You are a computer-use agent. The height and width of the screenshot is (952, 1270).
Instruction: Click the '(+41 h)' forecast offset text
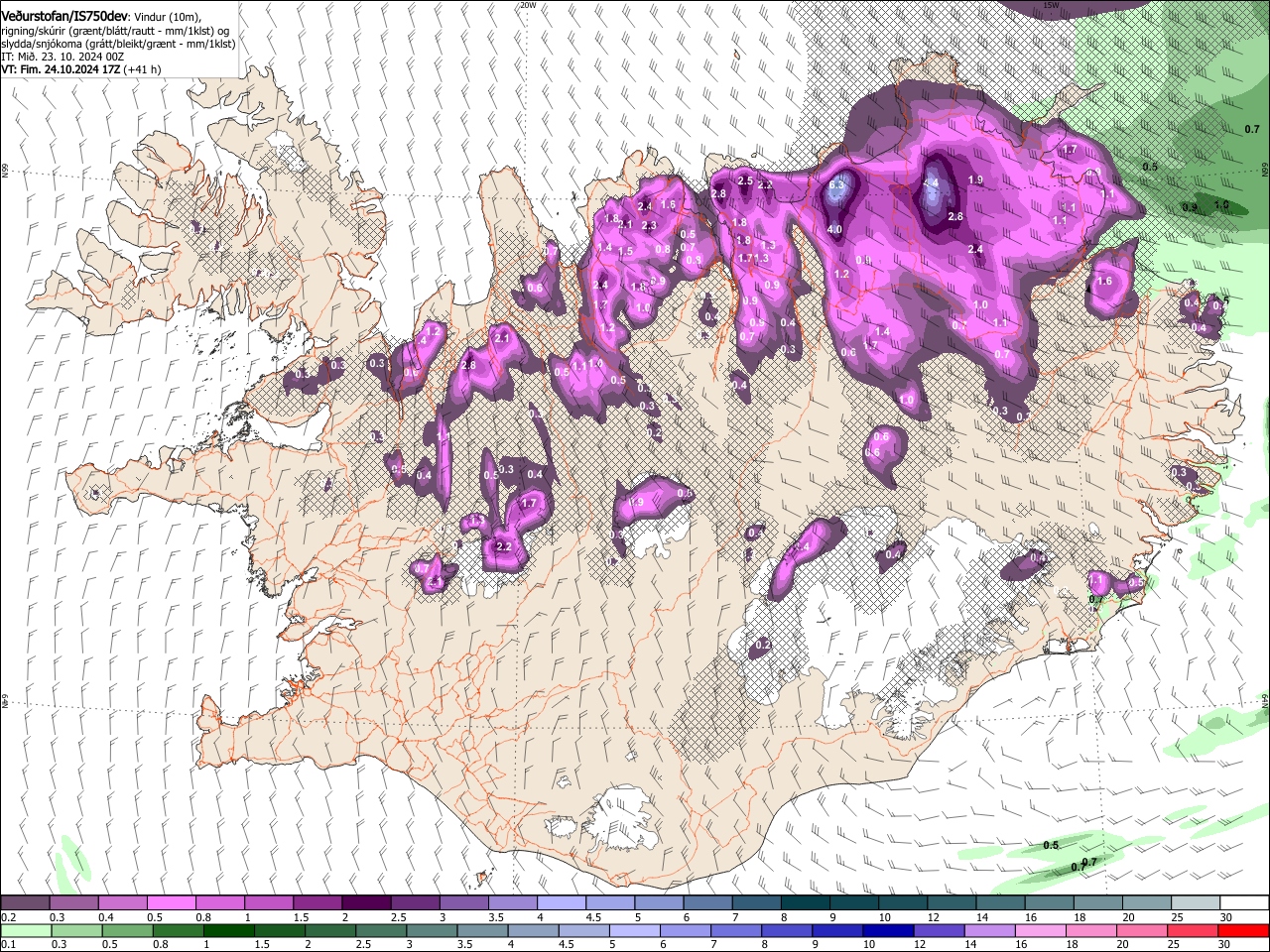click(144, 69)
